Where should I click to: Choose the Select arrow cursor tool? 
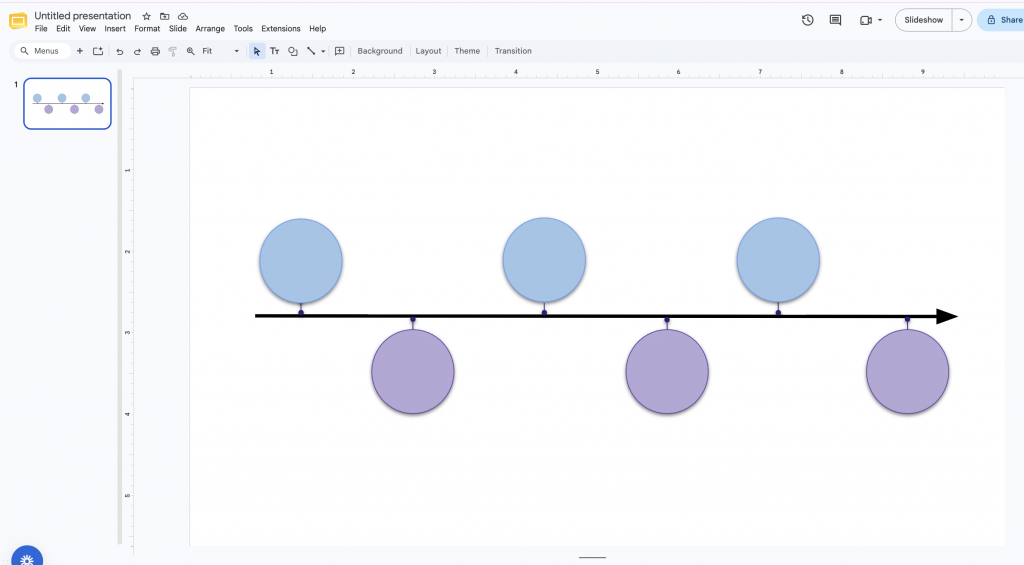pos(257,51)
